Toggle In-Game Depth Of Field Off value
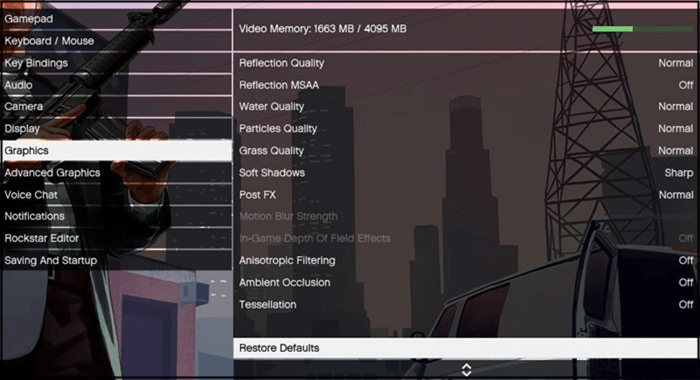 [686, 238]
